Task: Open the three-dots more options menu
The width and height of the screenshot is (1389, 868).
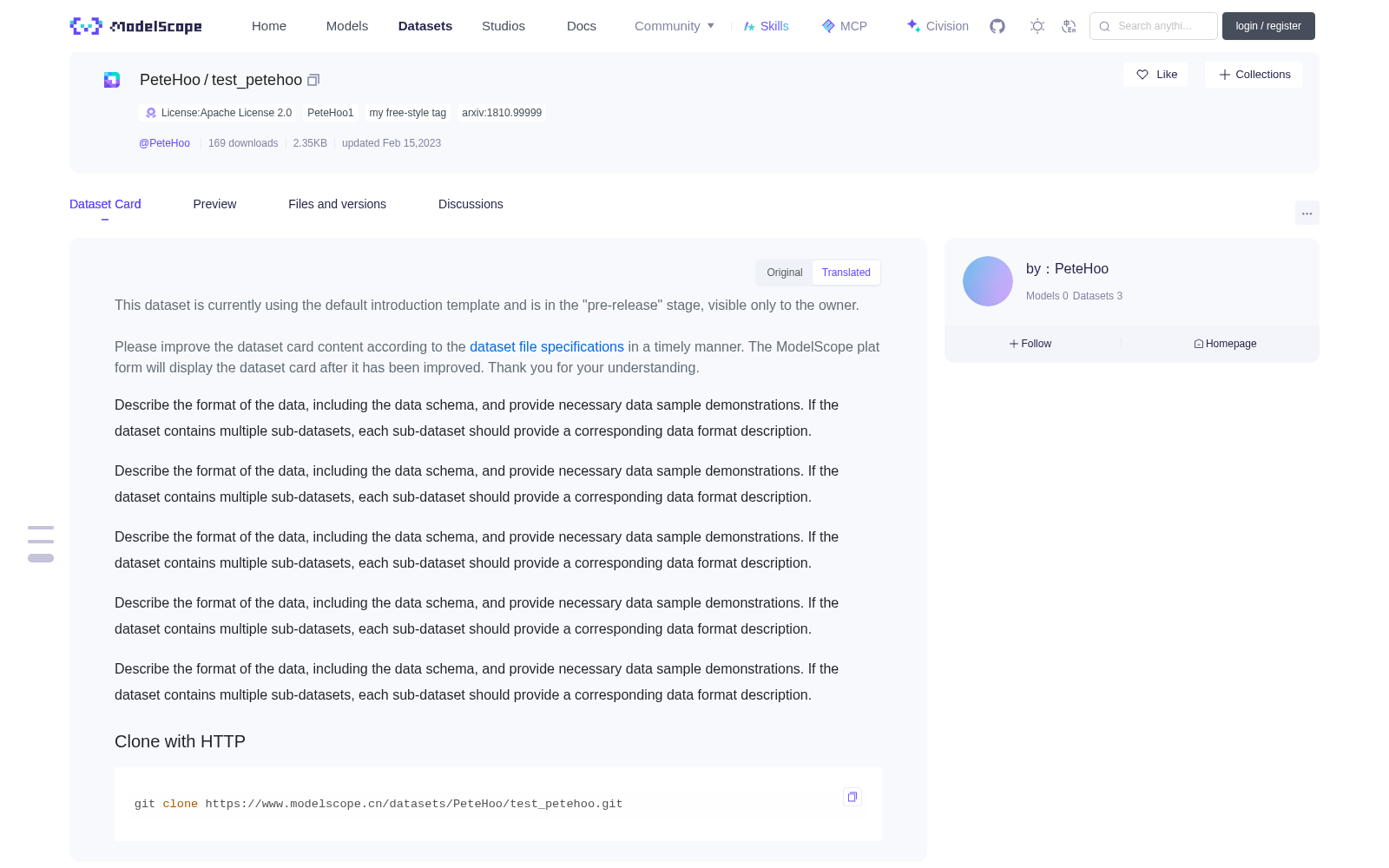Action: [x=1307, y=213]
